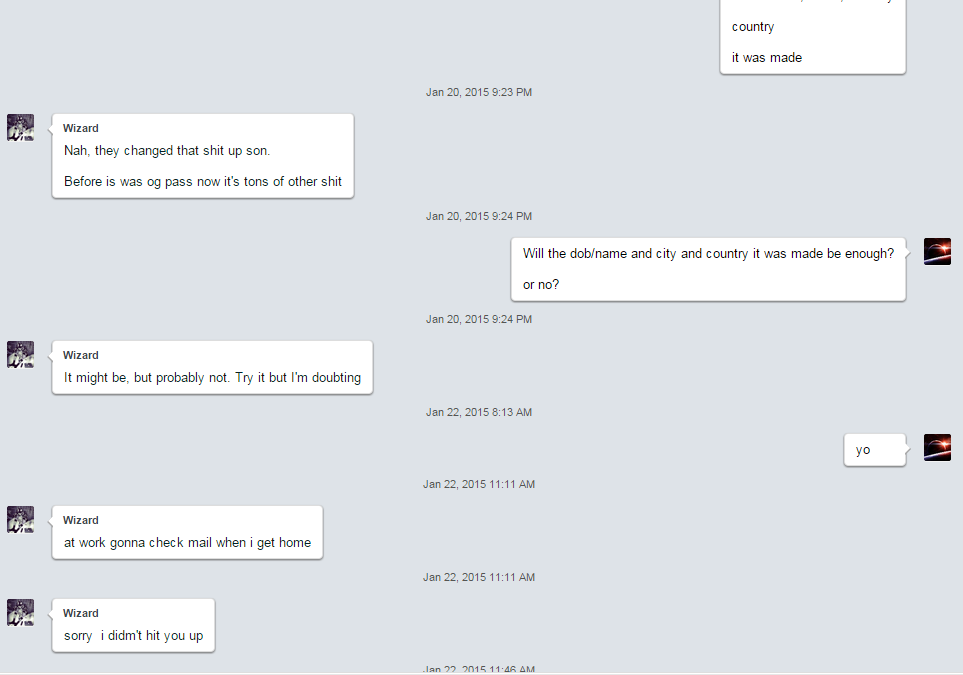Click Wizard's avatar beside "Nah, they changed" message
This screenshot has width=963, height=675.
coord(20,128)
